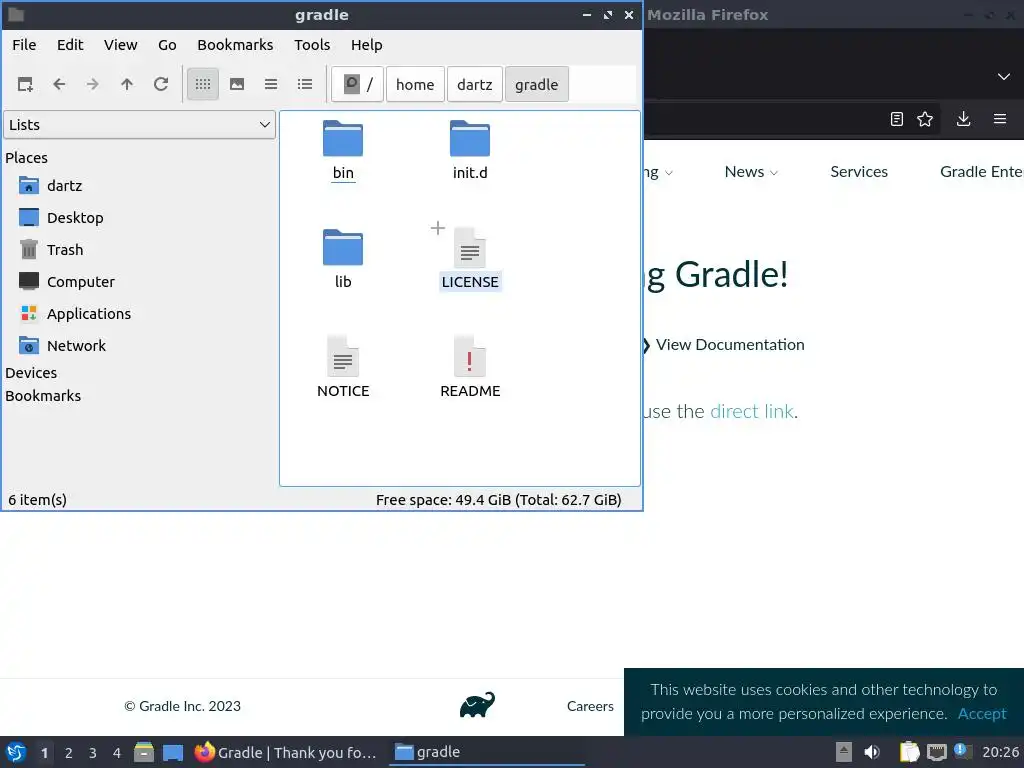The image size is (1024, 768).
Task: Switch to Gradle Firefox taskbar entry
Action: click(x=285, y=752)
